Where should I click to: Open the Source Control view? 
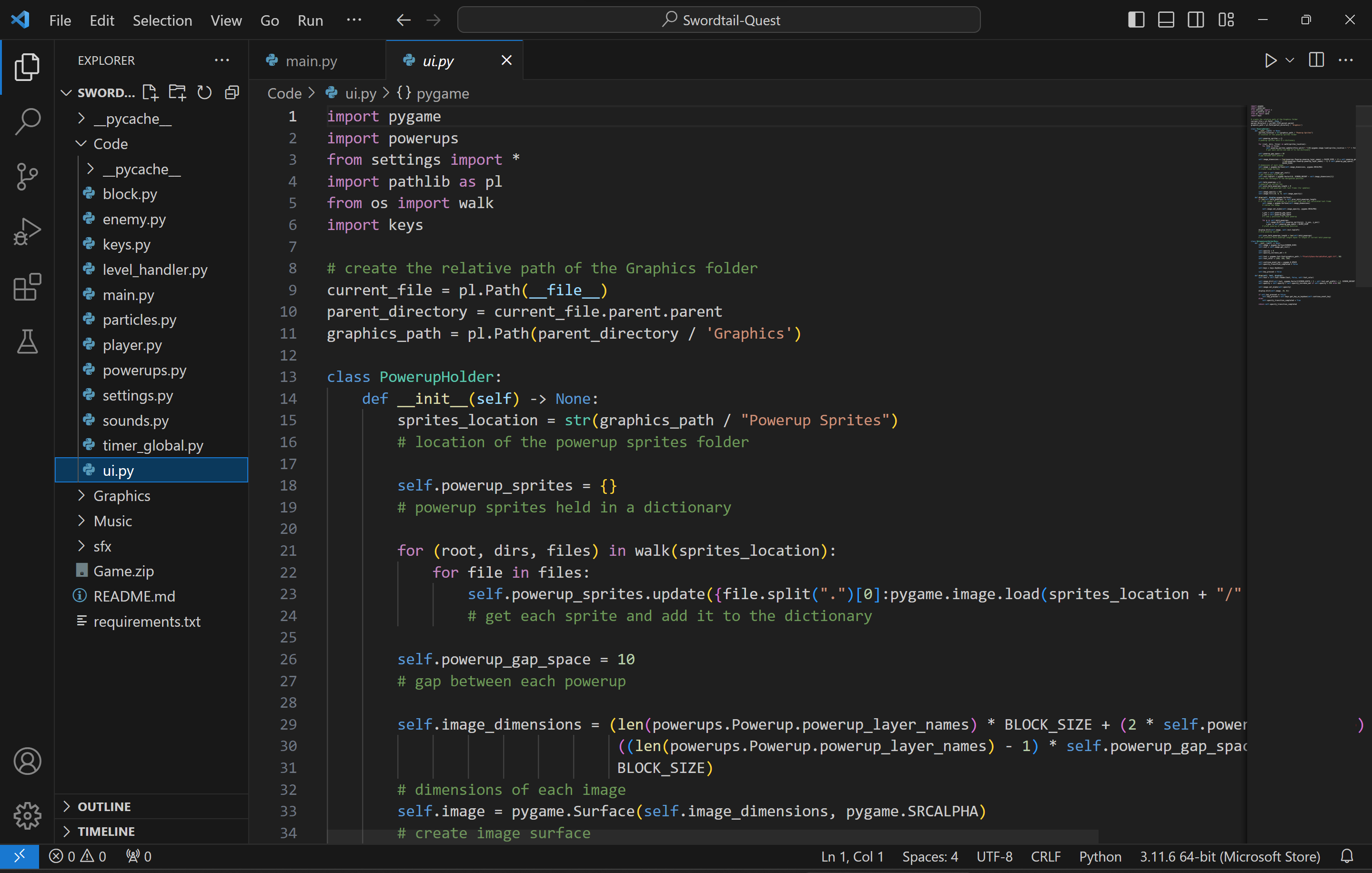click(x=27, y=177)
